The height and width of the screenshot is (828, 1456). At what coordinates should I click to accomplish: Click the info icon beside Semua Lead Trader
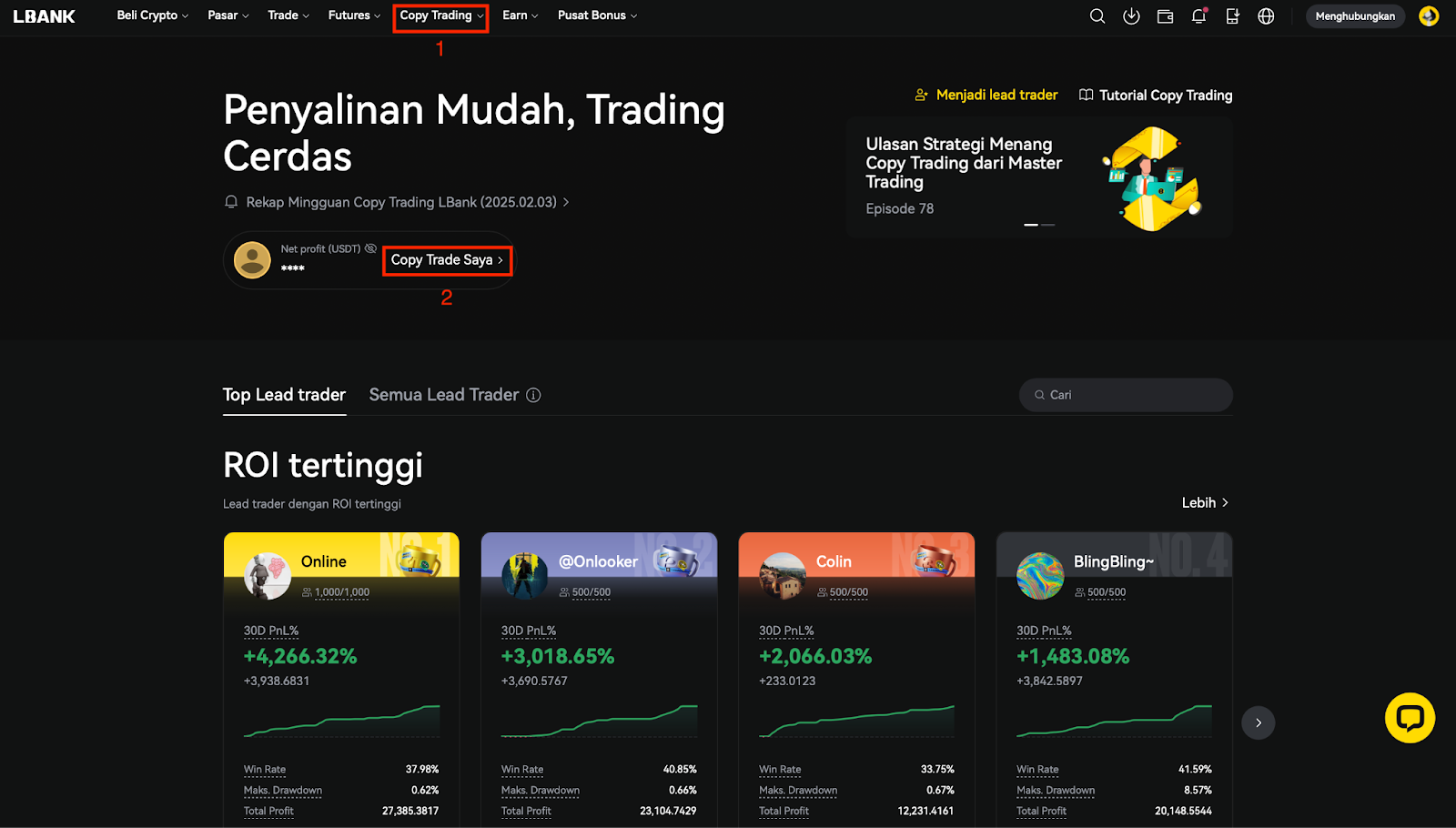(x=533, y=395)
